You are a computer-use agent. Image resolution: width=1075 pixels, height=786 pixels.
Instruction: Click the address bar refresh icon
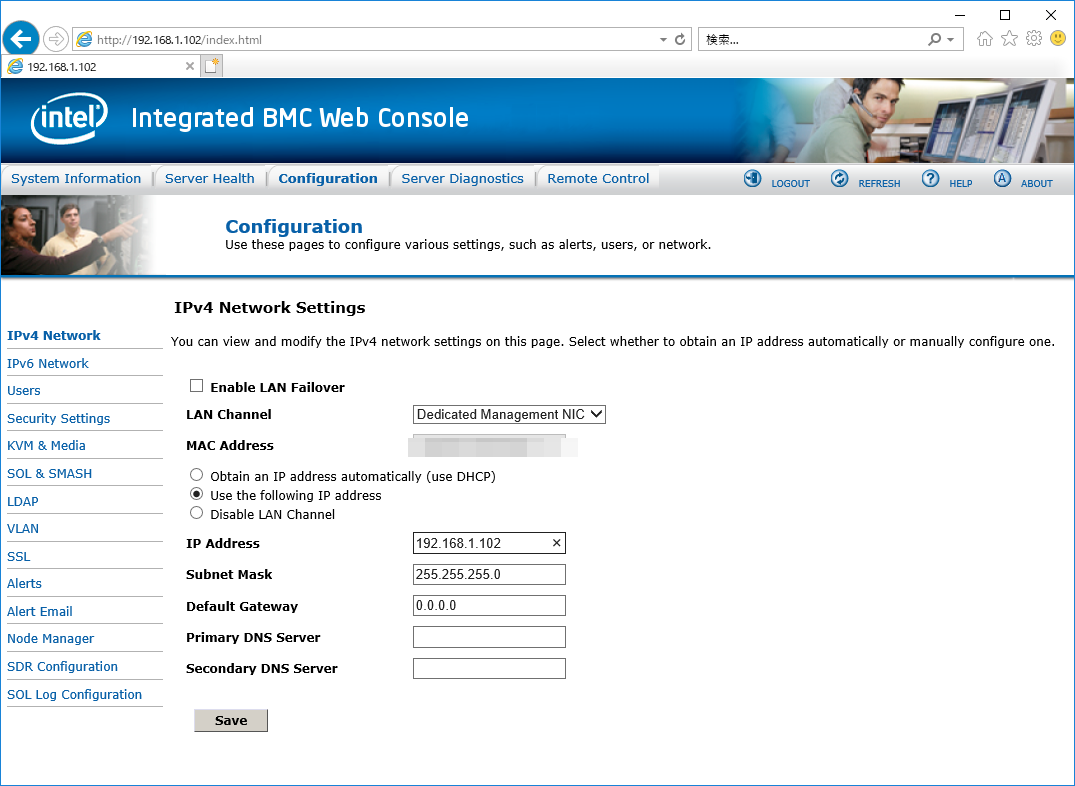[680, 39]
